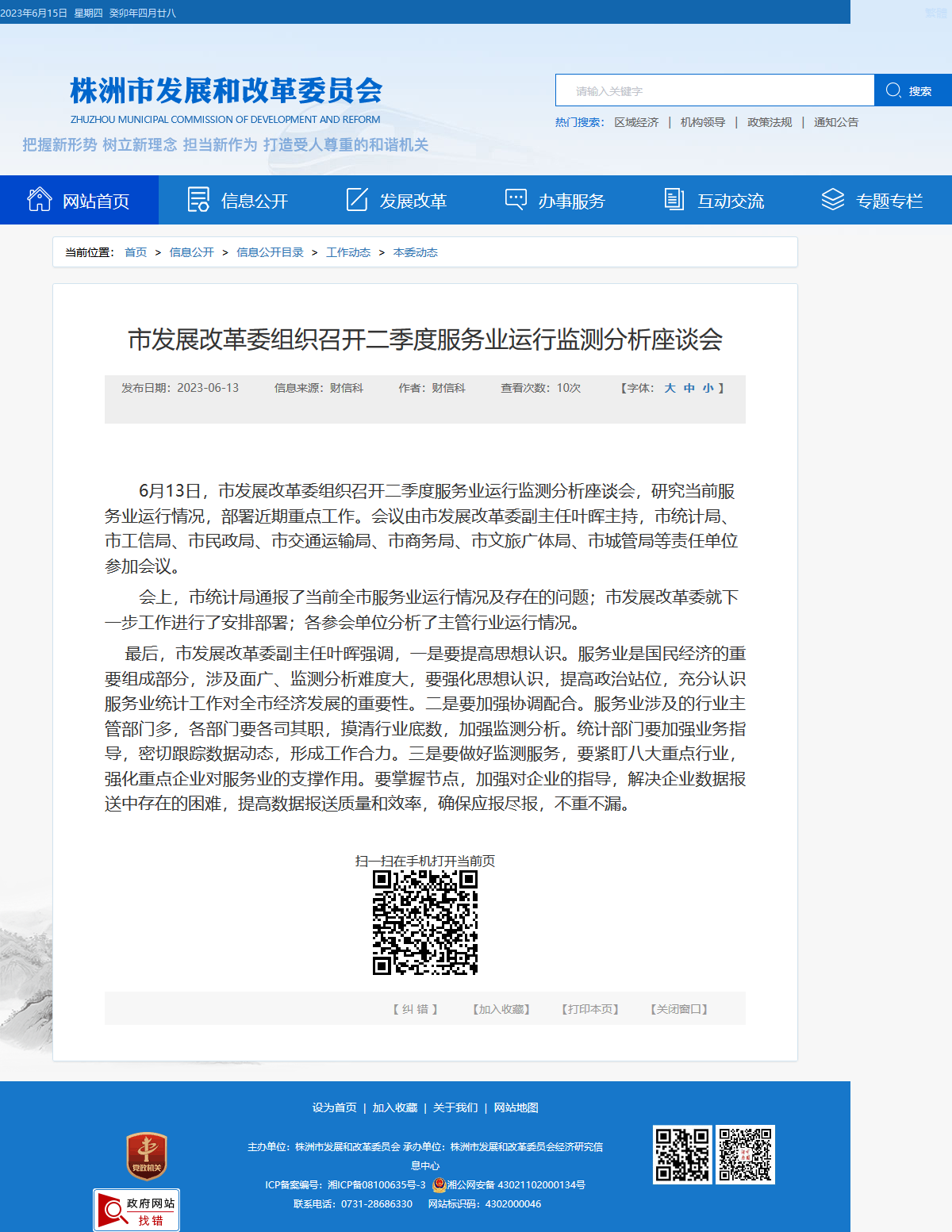Image resolution: width=952 pixels, height=1232 pixels.
Task: Click the police shield icon beside 湘公网安备
Action: [x=440, y=1185]
